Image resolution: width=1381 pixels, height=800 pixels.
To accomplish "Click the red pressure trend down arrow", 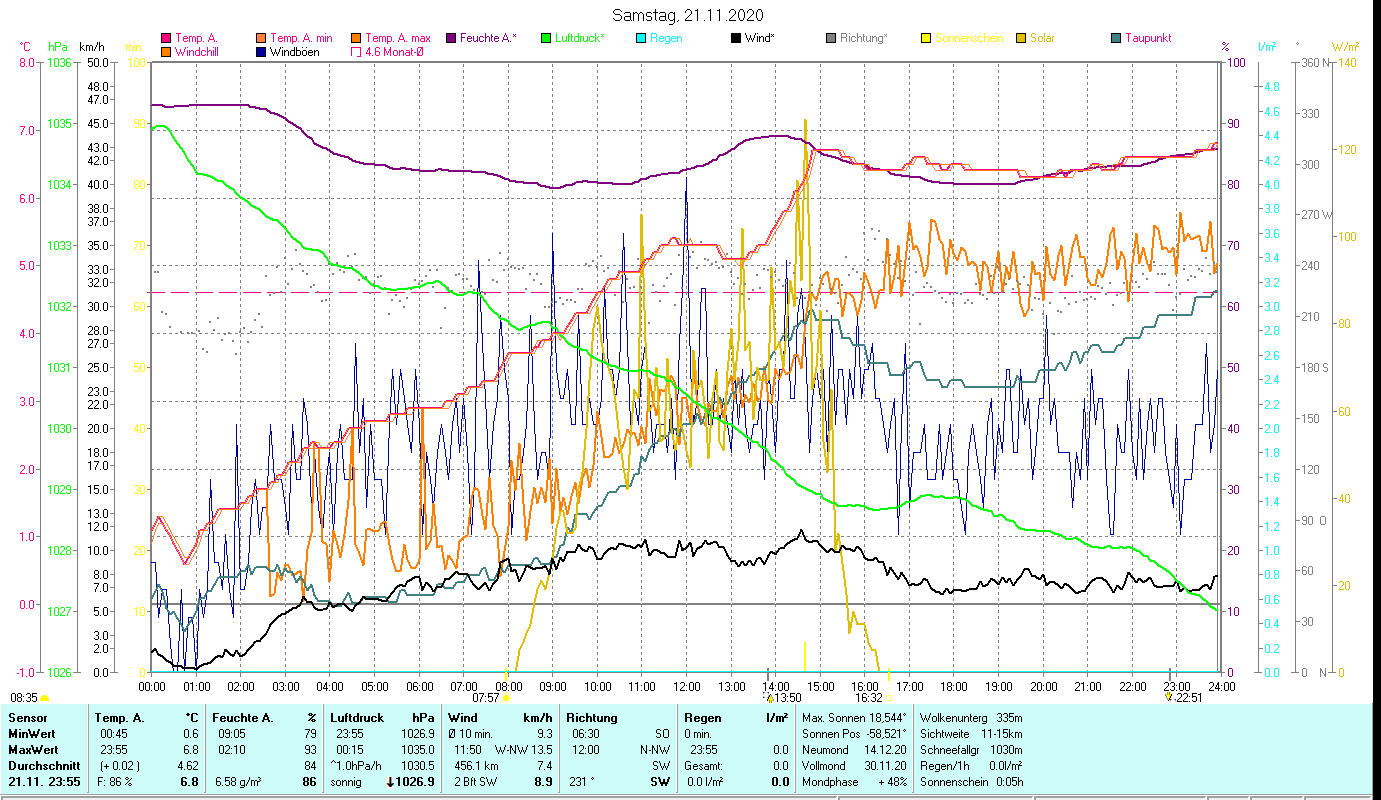I will [391, 781].
